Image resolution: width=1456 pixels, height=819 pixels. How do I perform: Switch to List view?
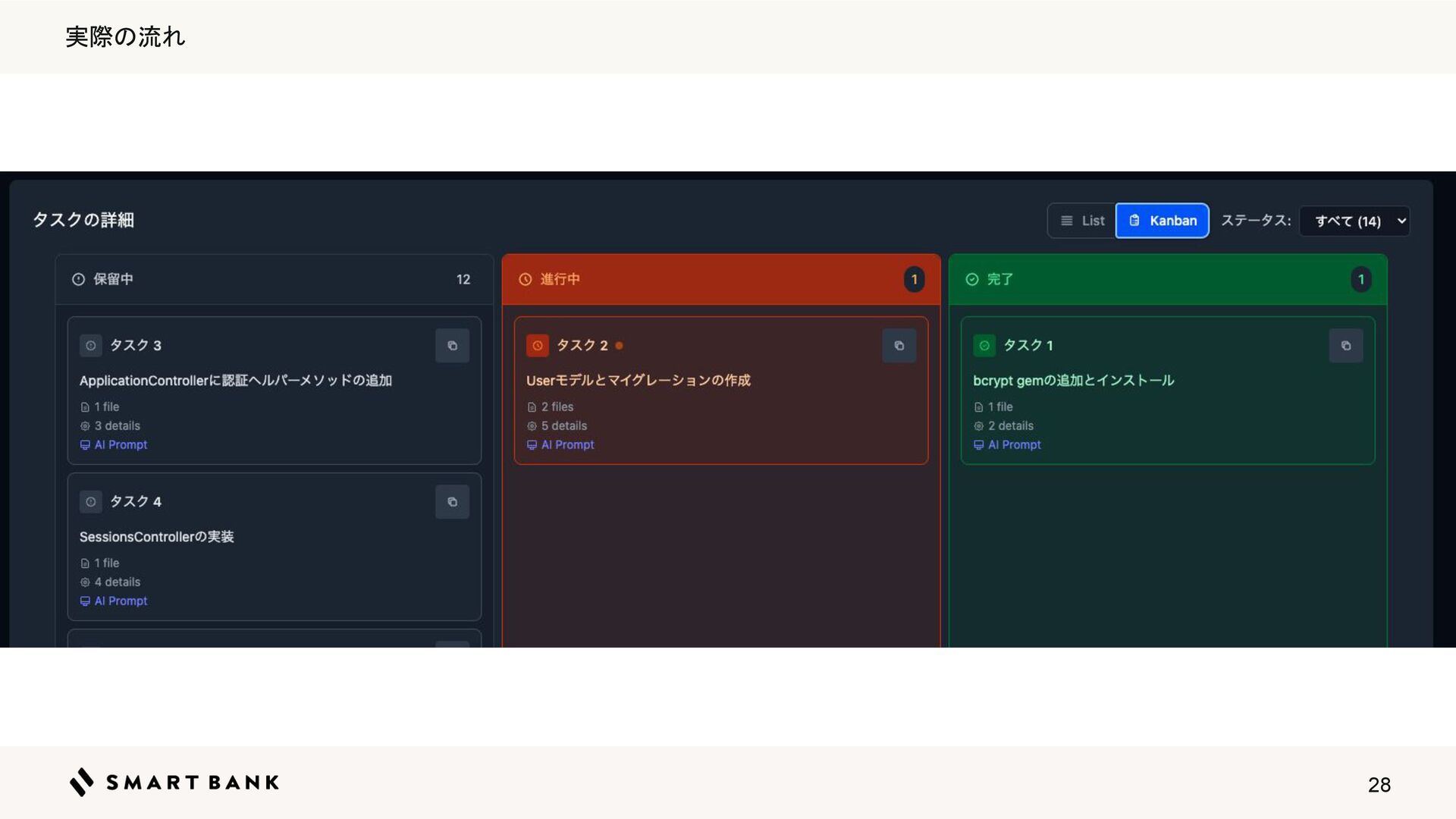(1082, 221)
